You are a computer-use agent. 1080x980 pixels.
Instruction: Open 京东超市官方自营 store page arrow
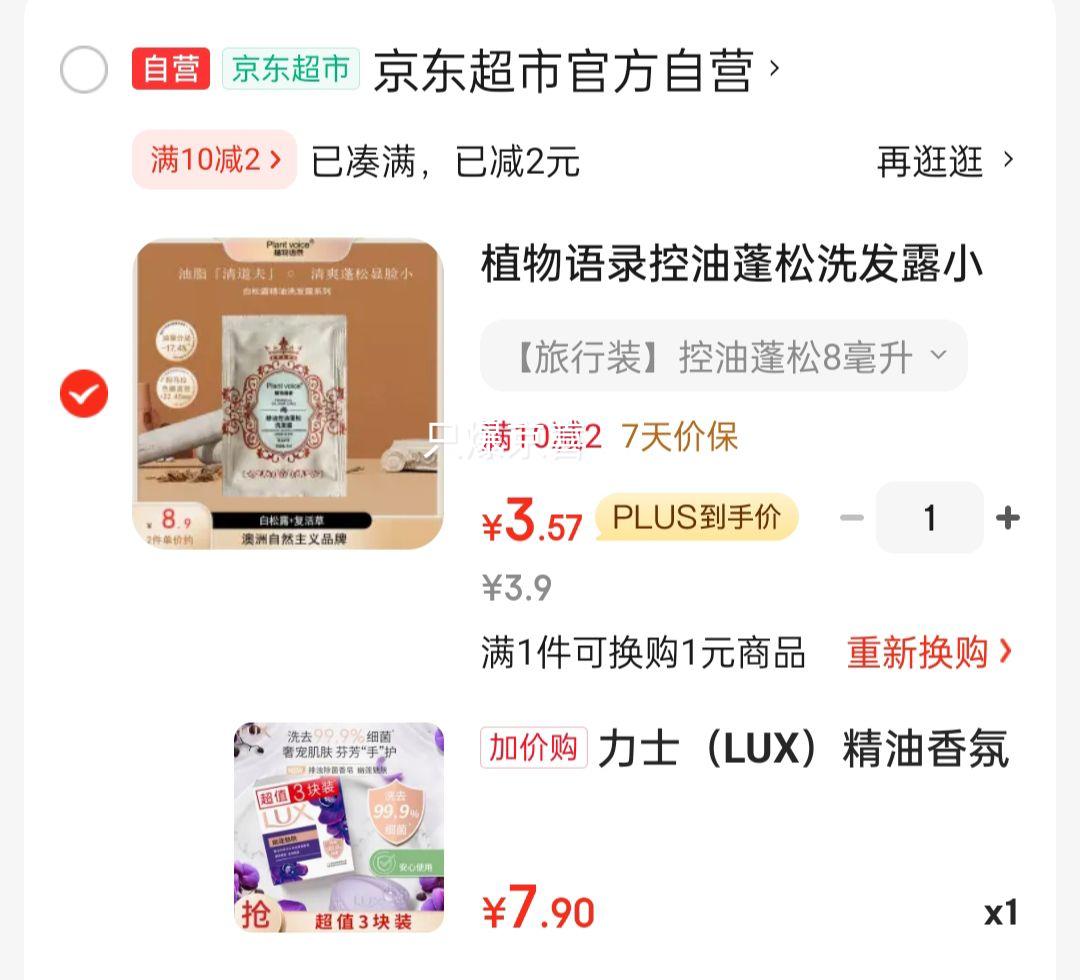coord(774,68)
